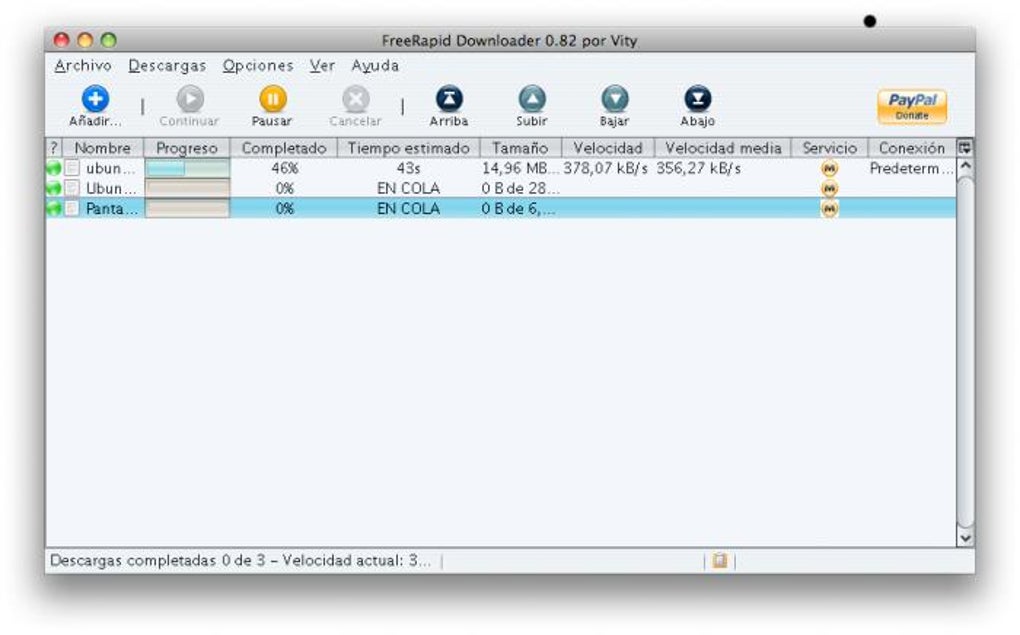The width and height of the screenshot is (1020, 635).
Task: Open the Ayuda menu
Action: click(x=375, y=66)
